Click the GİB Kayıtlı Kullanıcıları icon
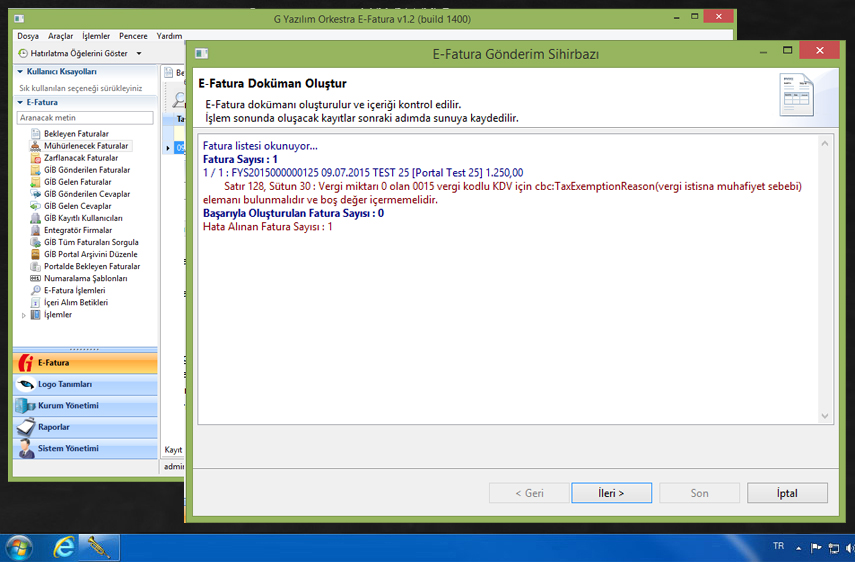Screen dimensions: 855x562 click(36, 218)
